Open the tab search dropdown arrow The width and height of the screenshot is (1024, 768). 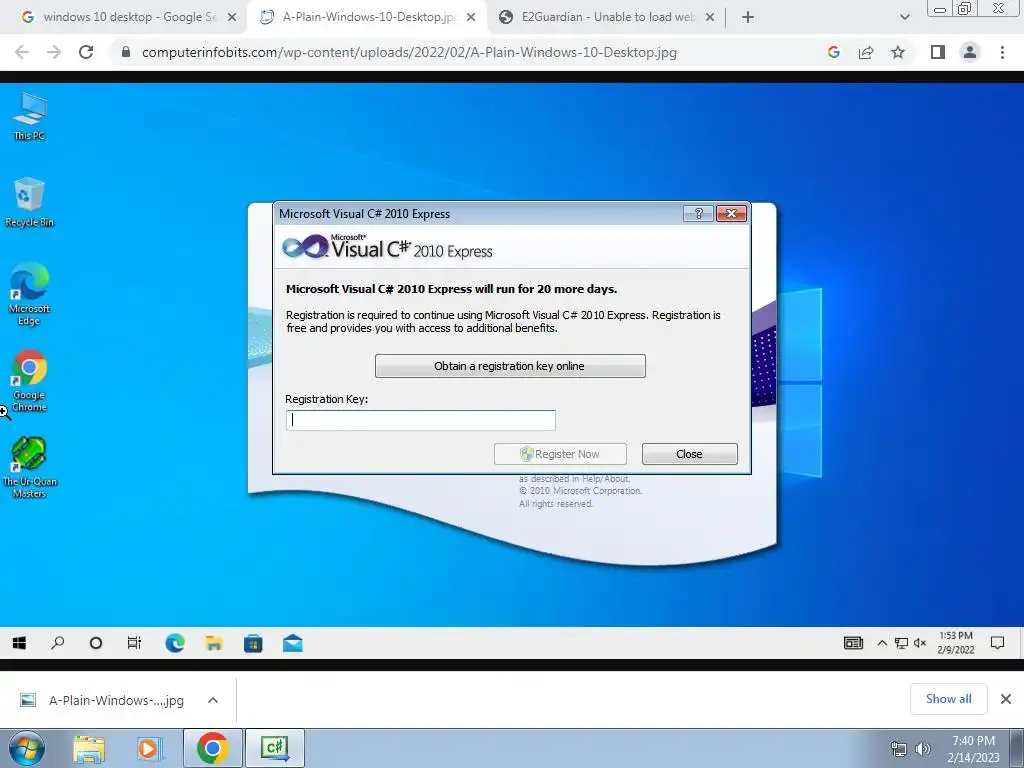904,17
